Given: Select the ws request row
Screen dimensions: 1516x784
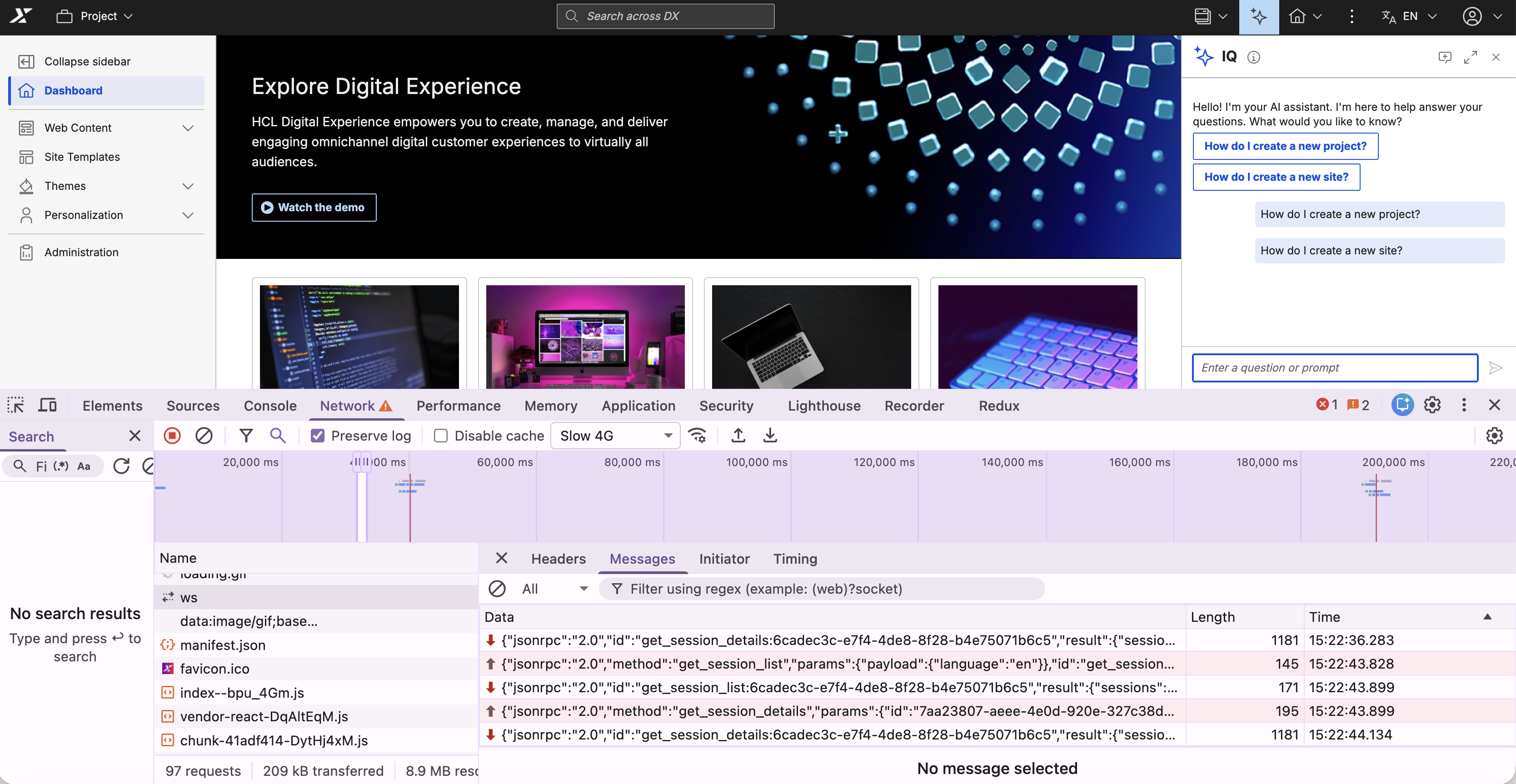Looking at the screenshot, I should pyautogui.click(x=317, y=598).
